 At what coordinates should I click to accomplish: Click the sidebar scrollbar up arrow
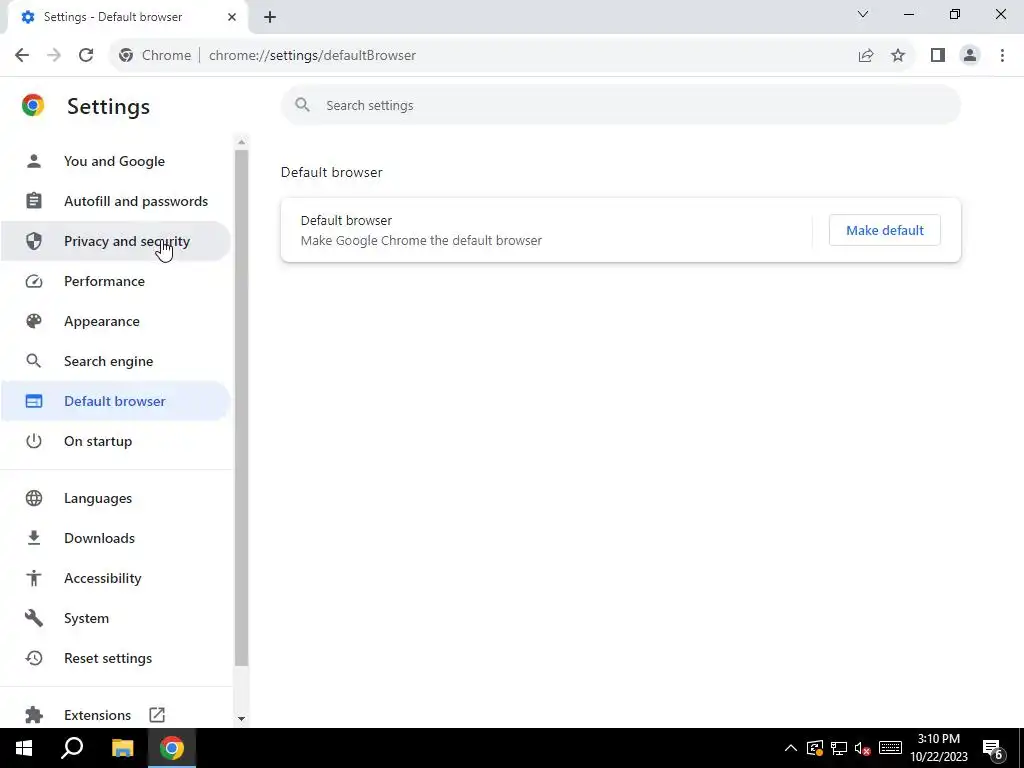241,142
